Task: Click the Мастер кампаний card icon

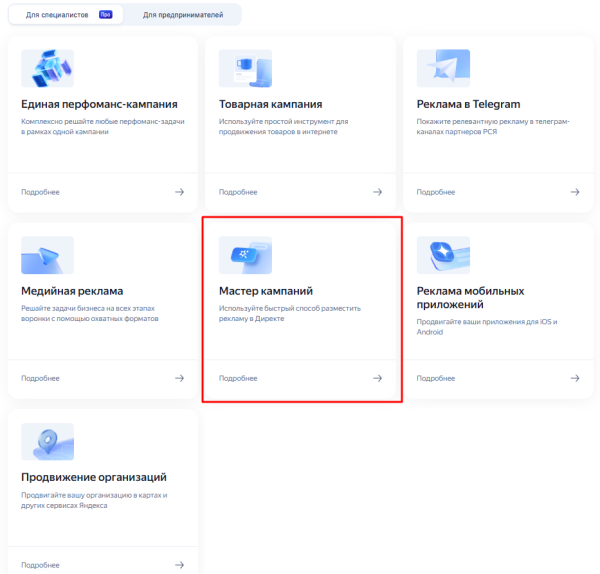Action: (245, 255)
